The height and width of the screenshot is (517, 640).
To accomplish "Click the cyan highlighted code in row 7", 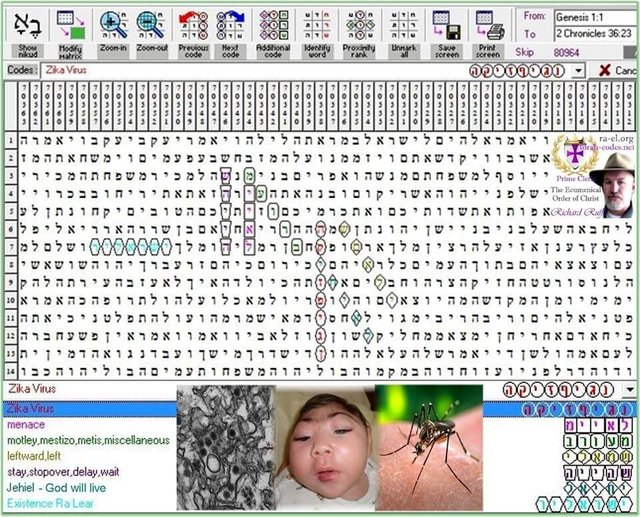I will point(130,247).
